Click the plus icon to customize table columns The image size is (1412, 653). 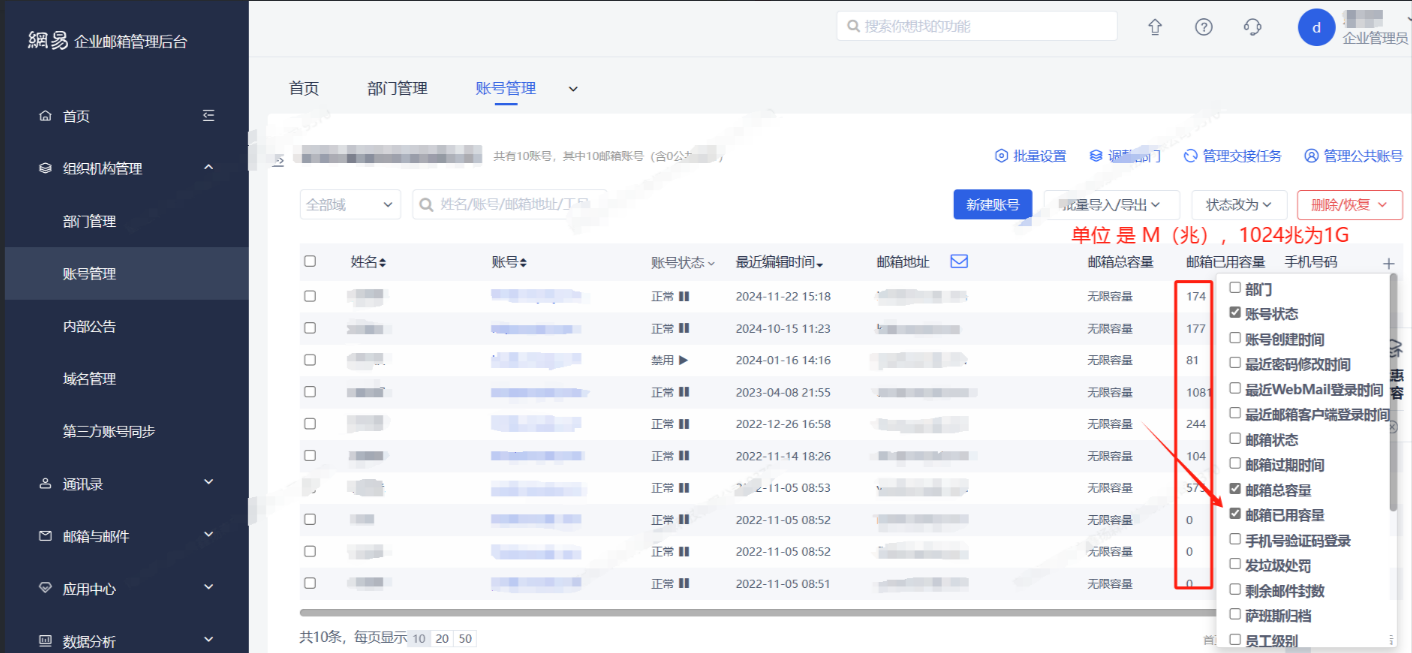[1388, 262]
